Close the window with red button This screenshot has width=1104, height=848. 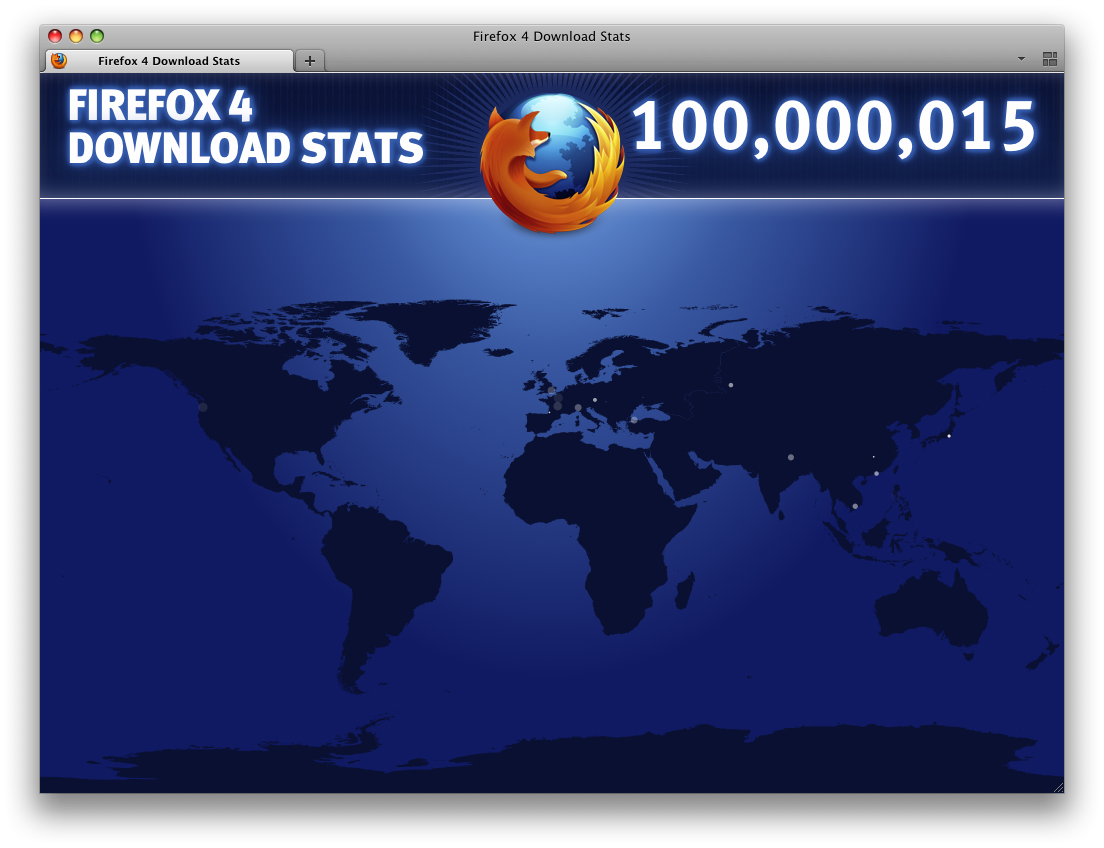point(55,36)
